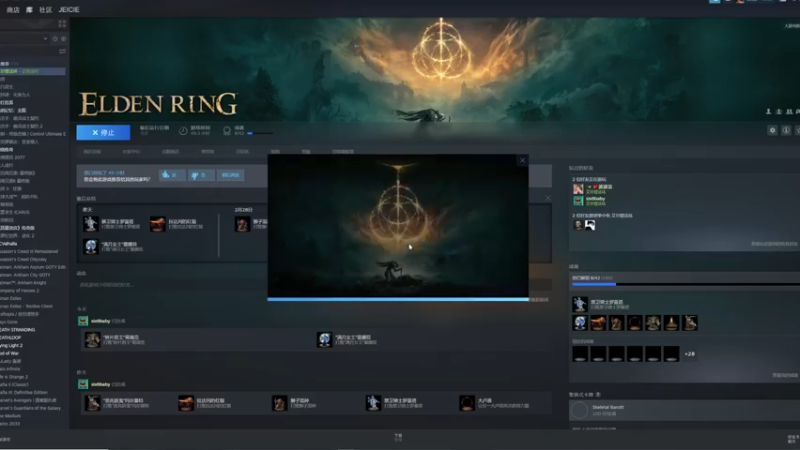Select DEATH STRANDING in library list
Image resolution: width=800 pixels, height=450 pixels.
pyautogui.click(x=18, y=330)
